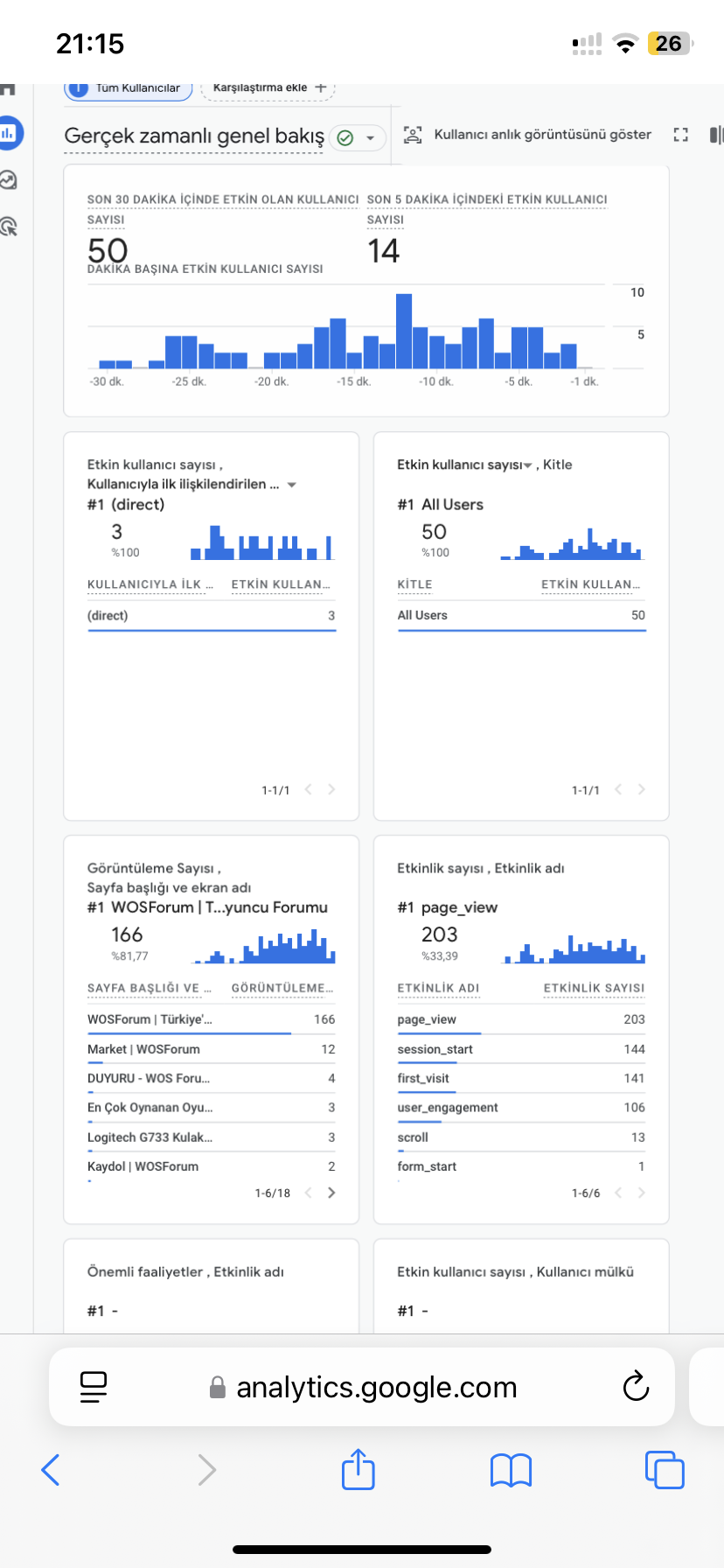Image resolution: width=724 pixels, height=1568 pixels.
Task: Open 'Etkin kullanıcı sayısı' metric dropdown in Kitle card
Action: tap(527, 465)
